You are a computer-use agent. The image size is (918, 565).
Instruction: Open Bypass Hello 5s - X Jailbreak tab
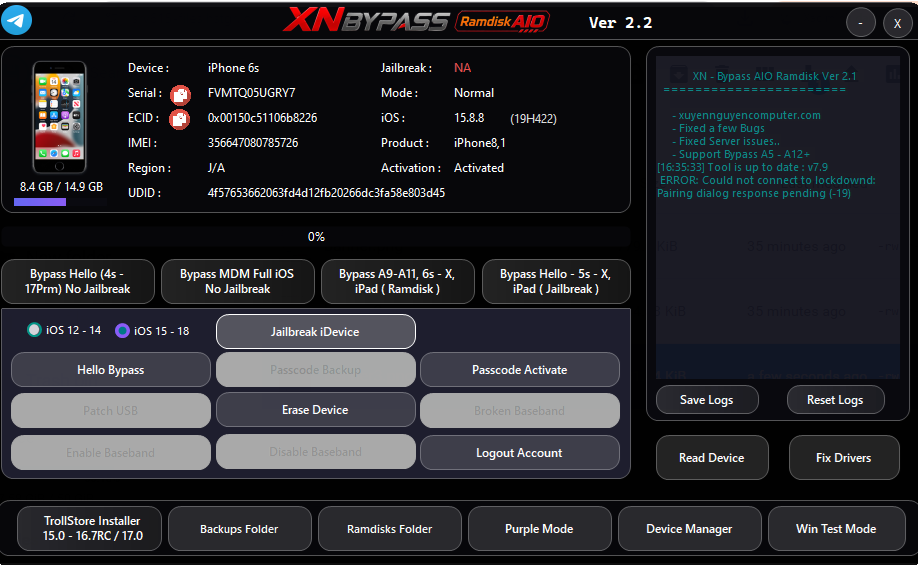pyautogui.click(x=556, y=282)
